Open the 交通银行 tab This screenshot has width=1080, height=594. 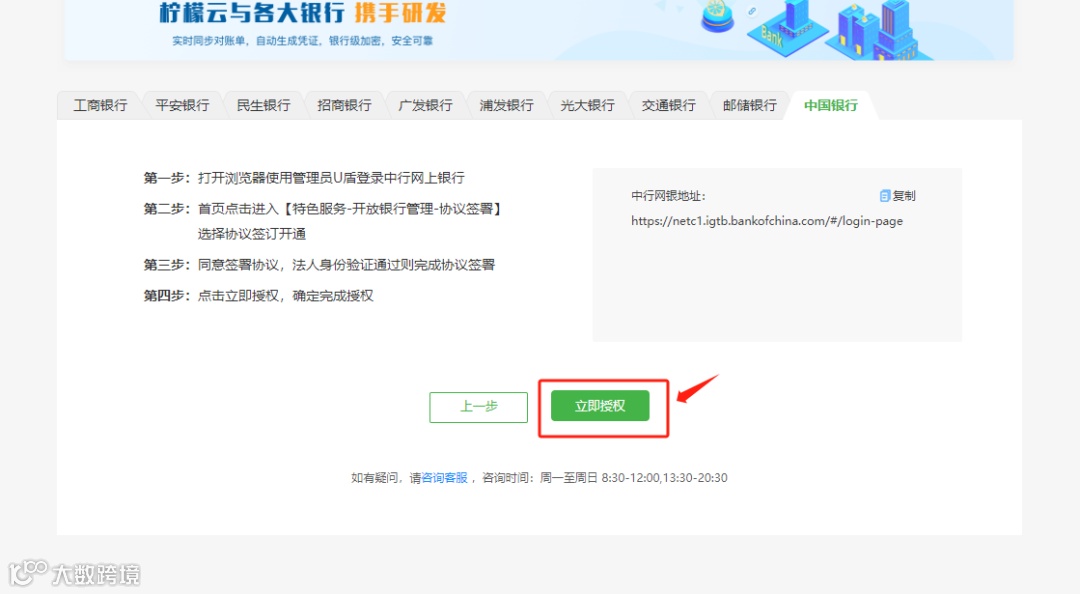pos(668,105)
